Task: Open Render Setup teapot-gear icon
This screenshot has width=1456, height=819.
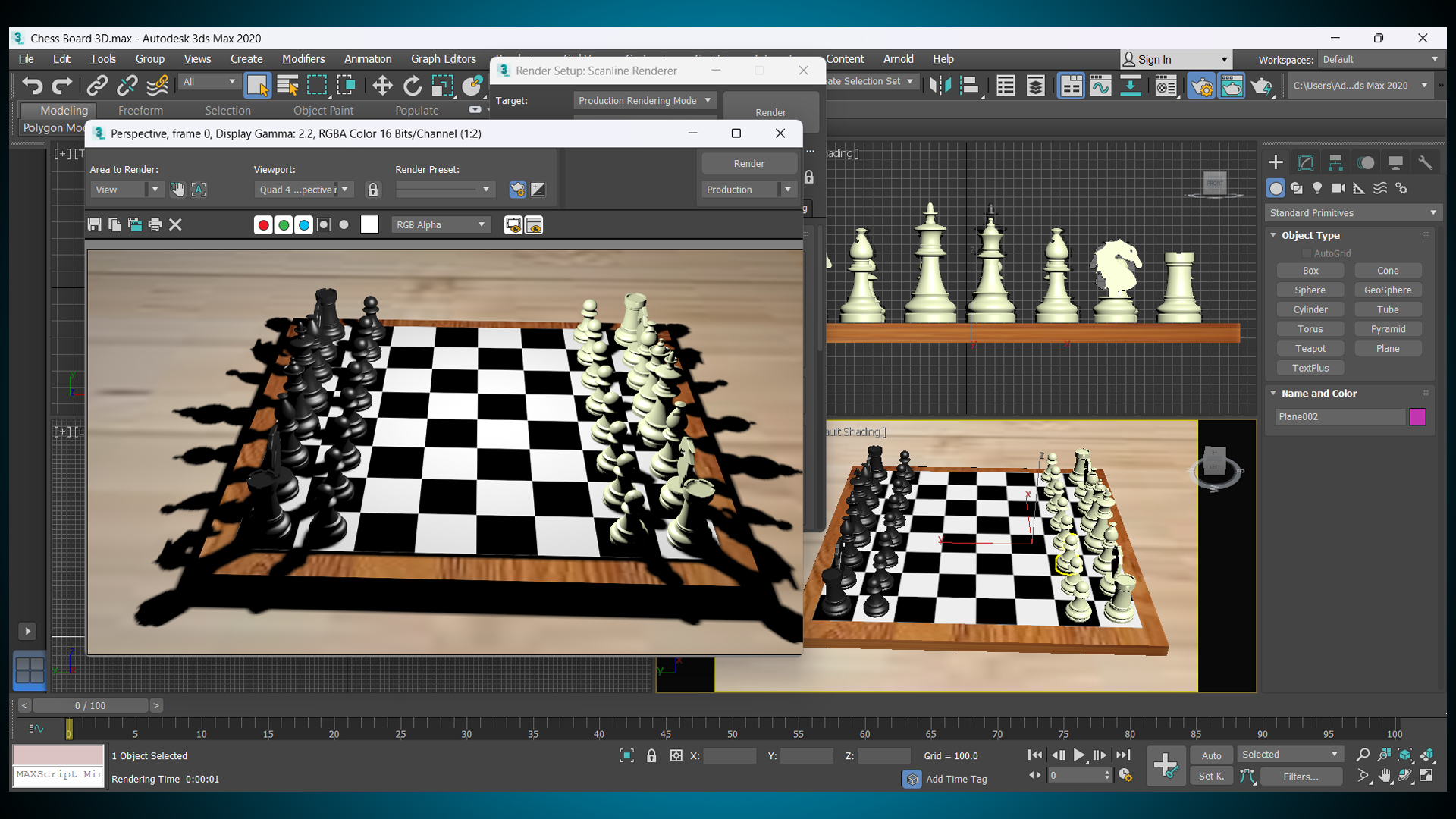Action: pos(1201,86)
